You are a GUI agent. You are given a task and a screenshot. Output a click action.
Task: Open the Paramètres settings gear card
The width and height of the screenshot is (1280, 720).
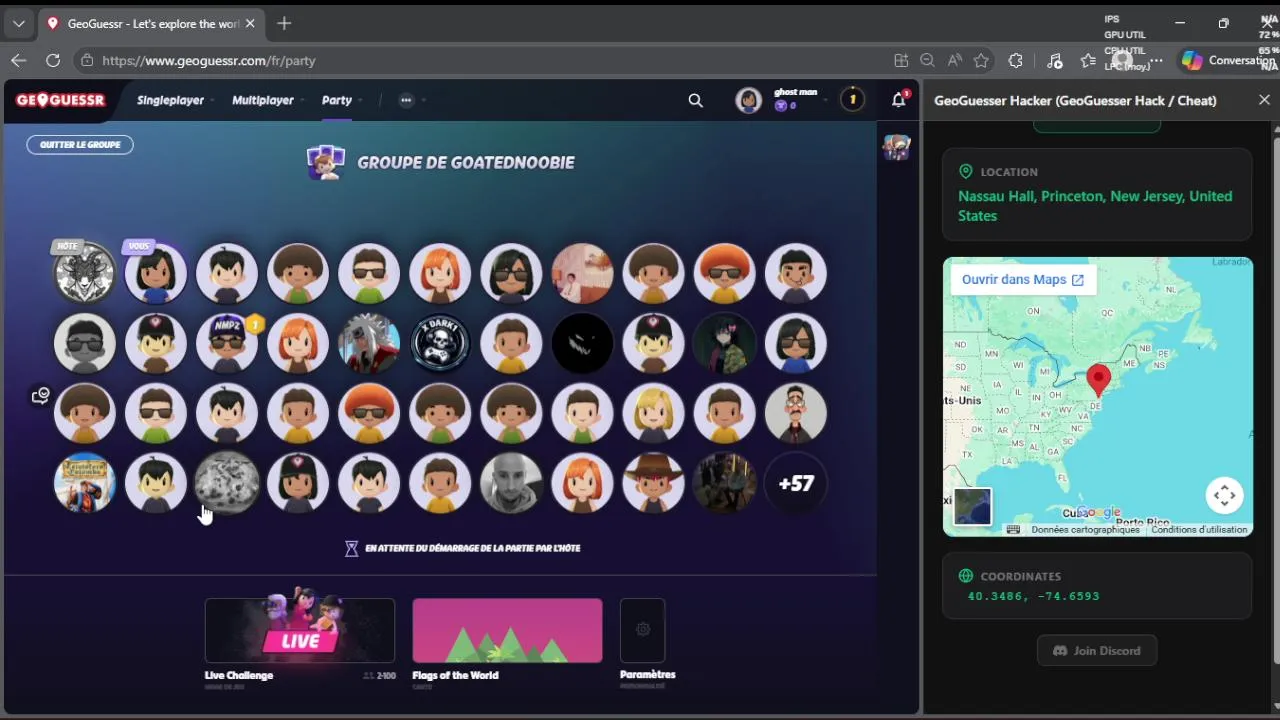pos(643,631)
